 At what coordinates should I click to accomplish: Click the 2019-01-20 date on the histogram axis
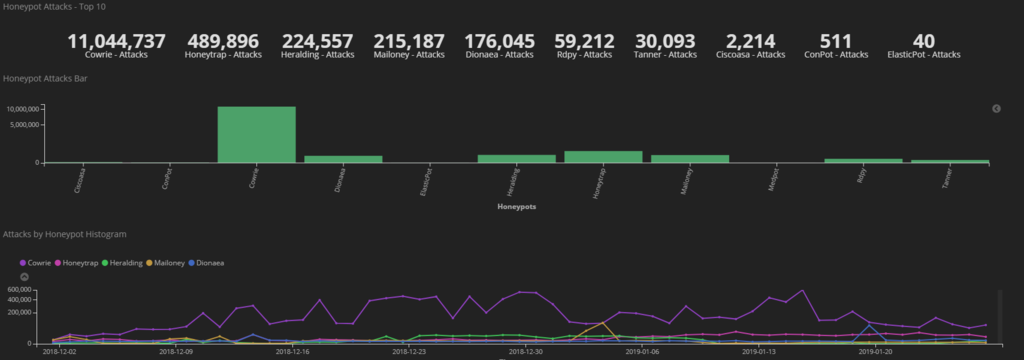[875, 351]
